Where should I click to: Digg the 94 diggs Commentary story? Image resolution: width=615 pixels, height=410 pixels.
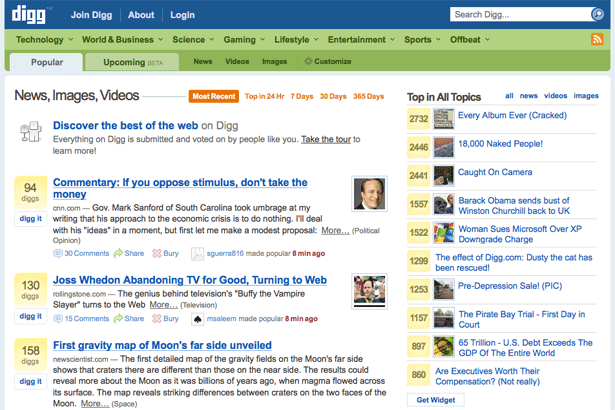point(31,219)
